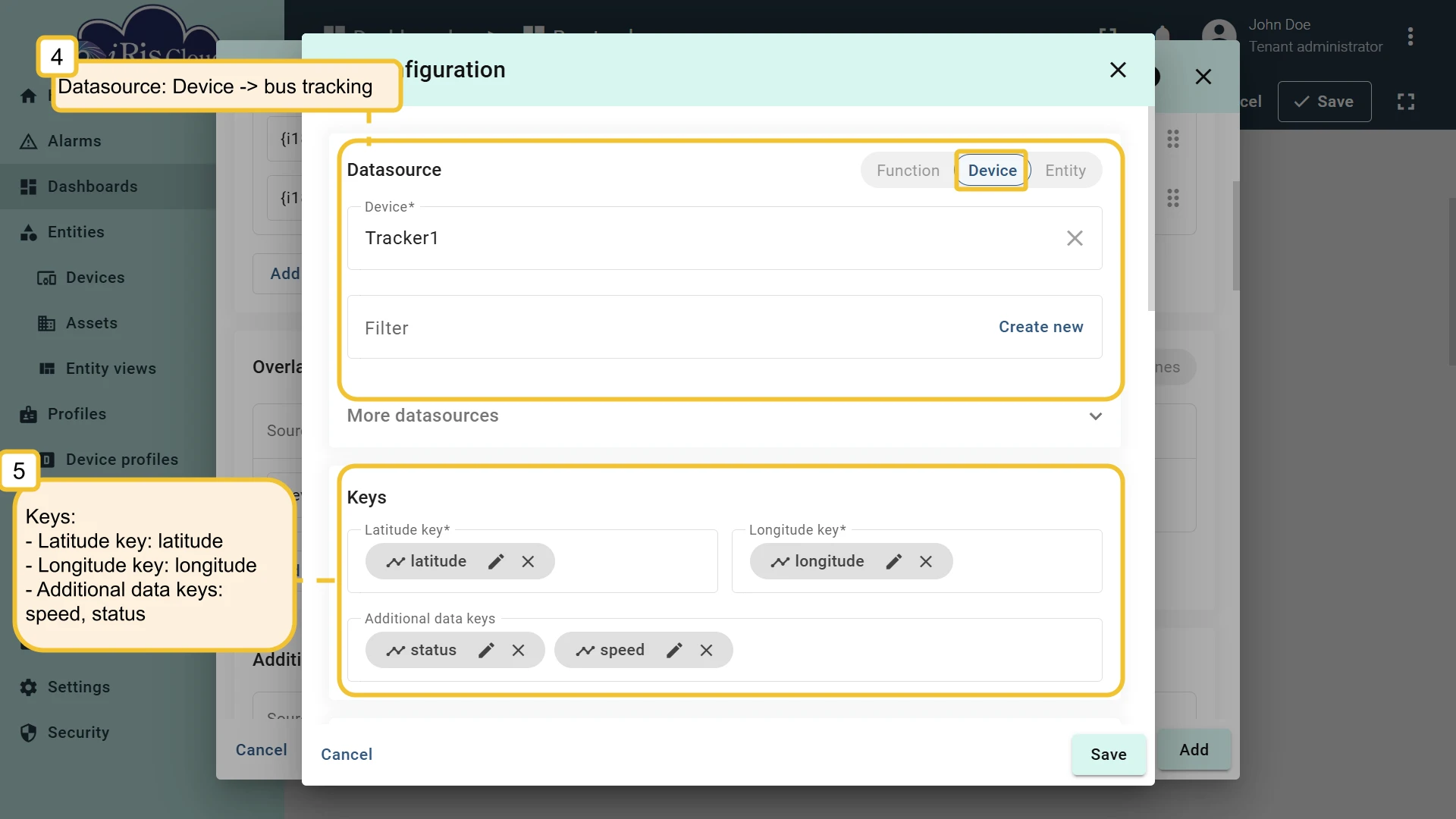Remove the status data key
The image size is (1456, 819).
518,650
